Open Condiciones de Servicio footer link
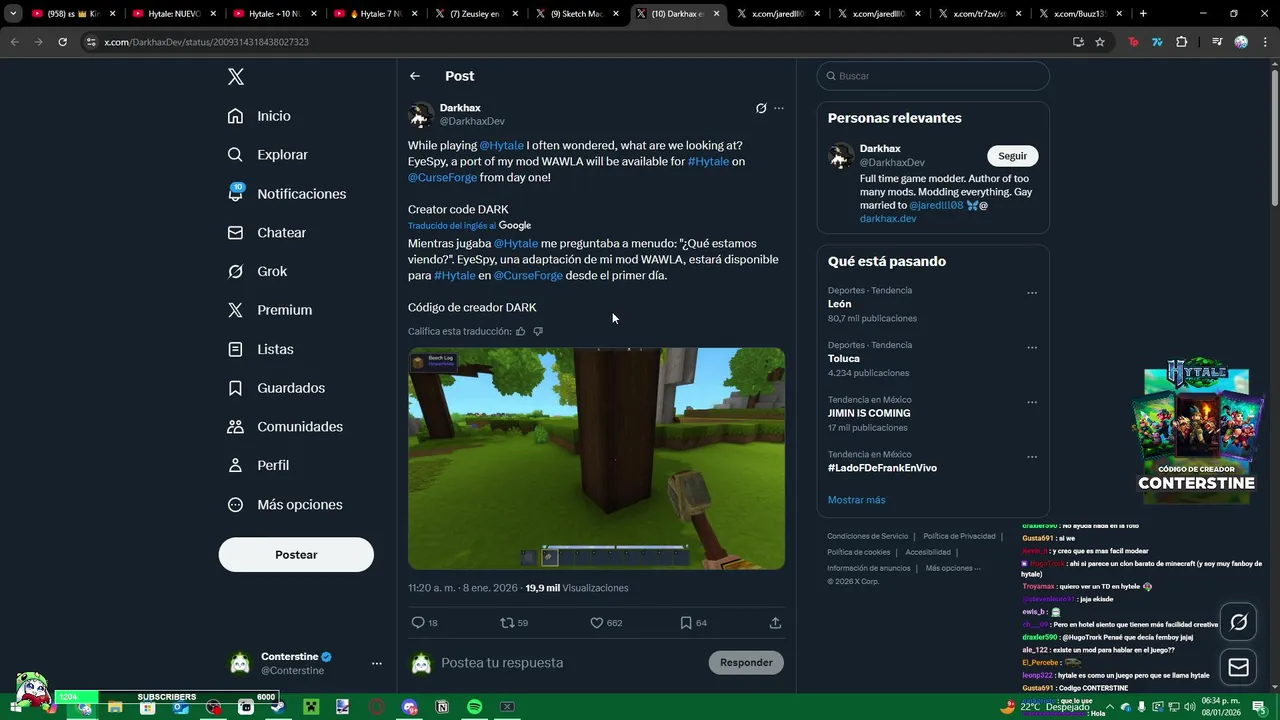Screen dimensions: 1280x720 coord(868,536)
